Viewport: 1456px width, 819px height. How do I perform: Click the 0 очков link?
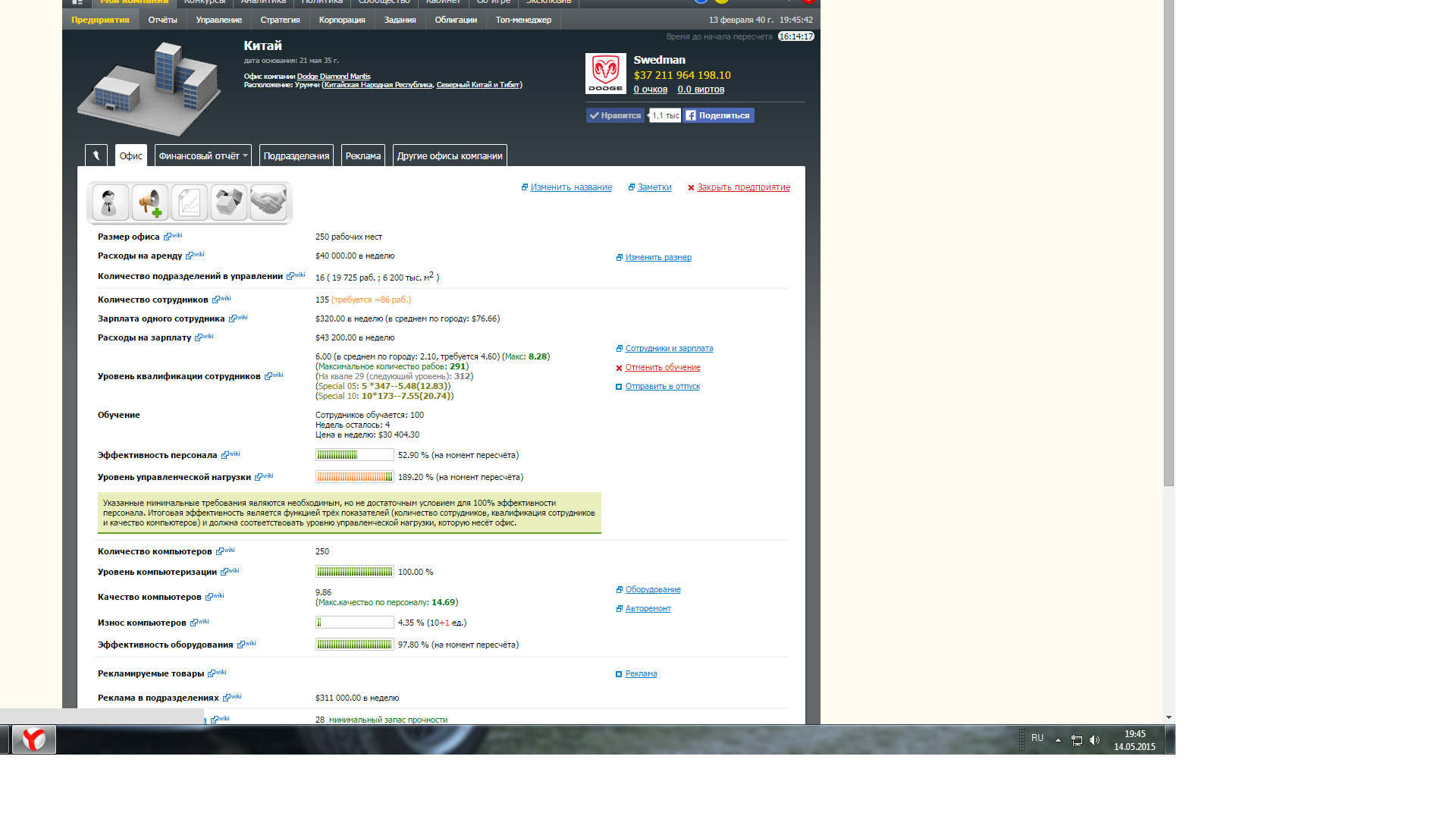(651, 89)
